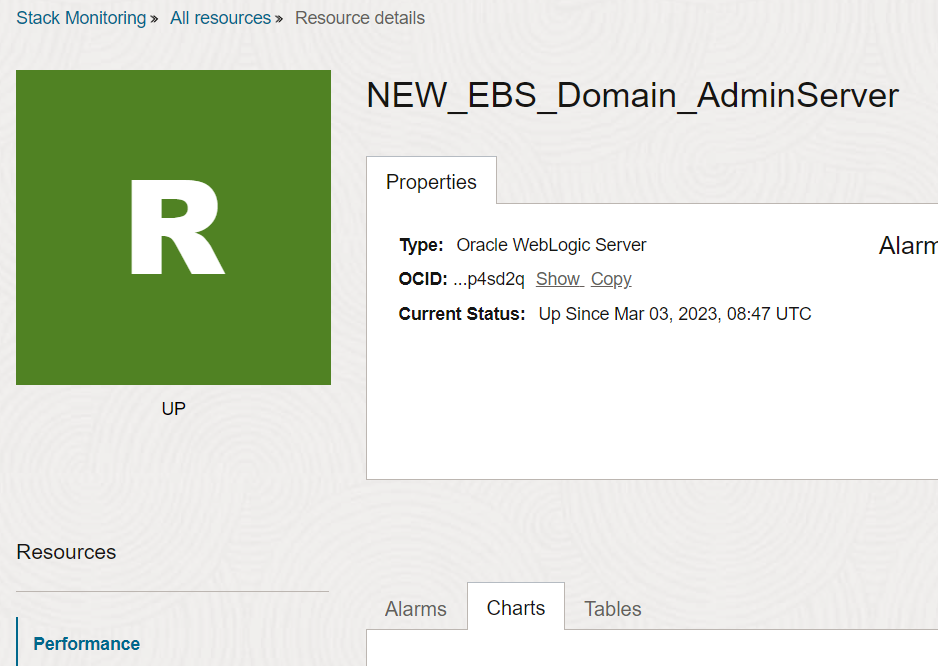
Task: Click the truncated OCID ...p4sd2q value
Action: [489, 279]
